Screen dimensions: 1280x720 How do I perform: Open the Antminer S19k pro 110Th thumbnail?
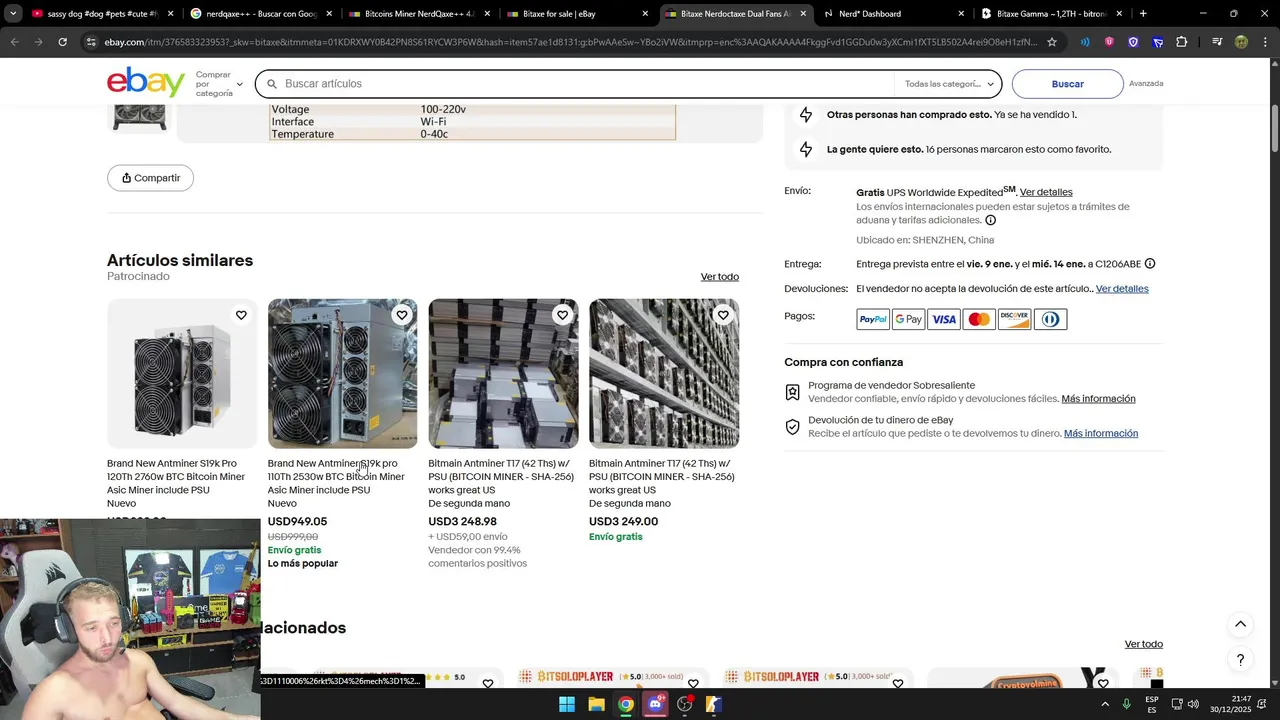(x=342, y=373)
